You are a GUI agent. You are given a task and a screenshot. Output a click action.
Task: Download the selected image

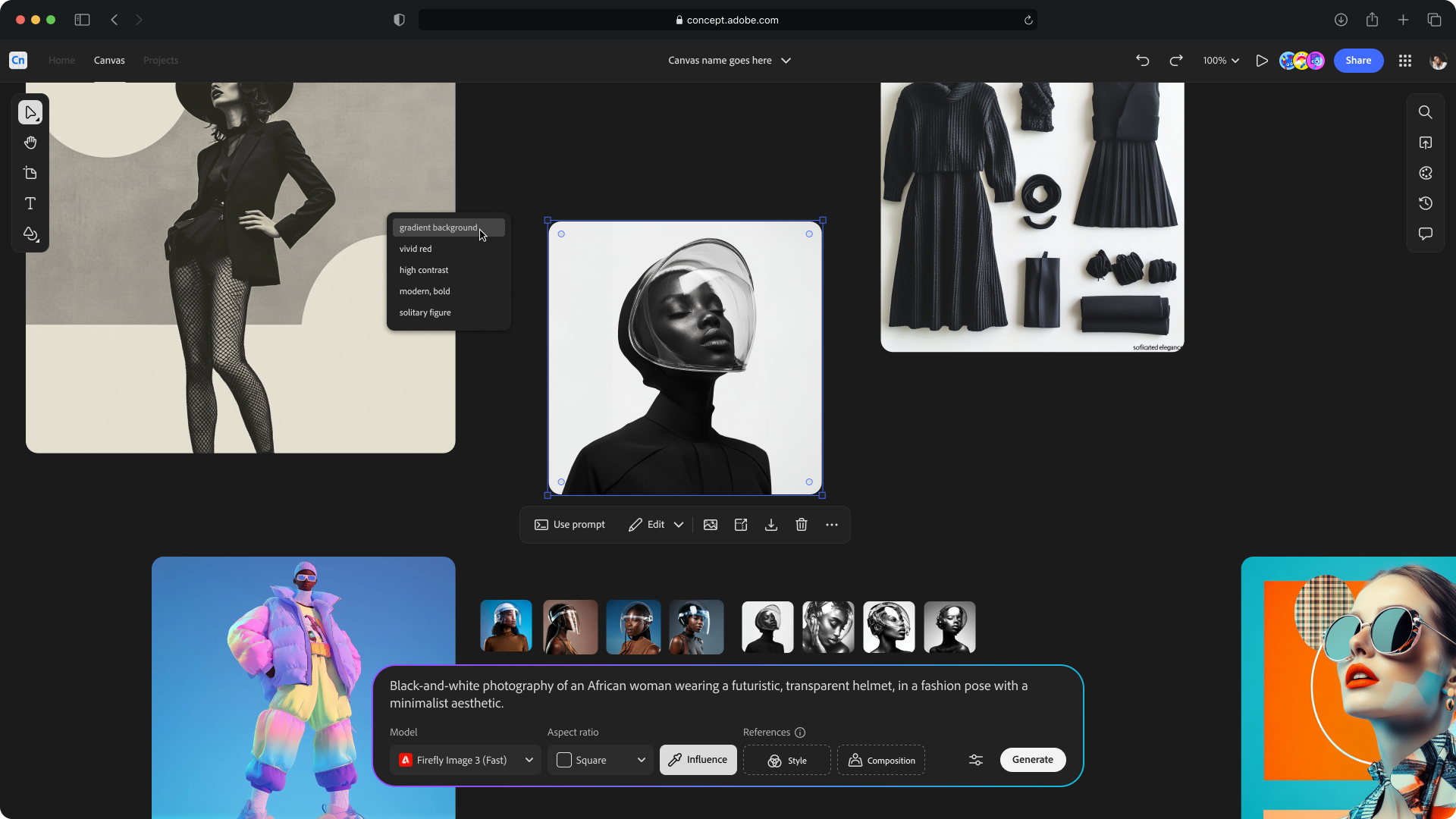pyautogui.click(x=771, y=525)
